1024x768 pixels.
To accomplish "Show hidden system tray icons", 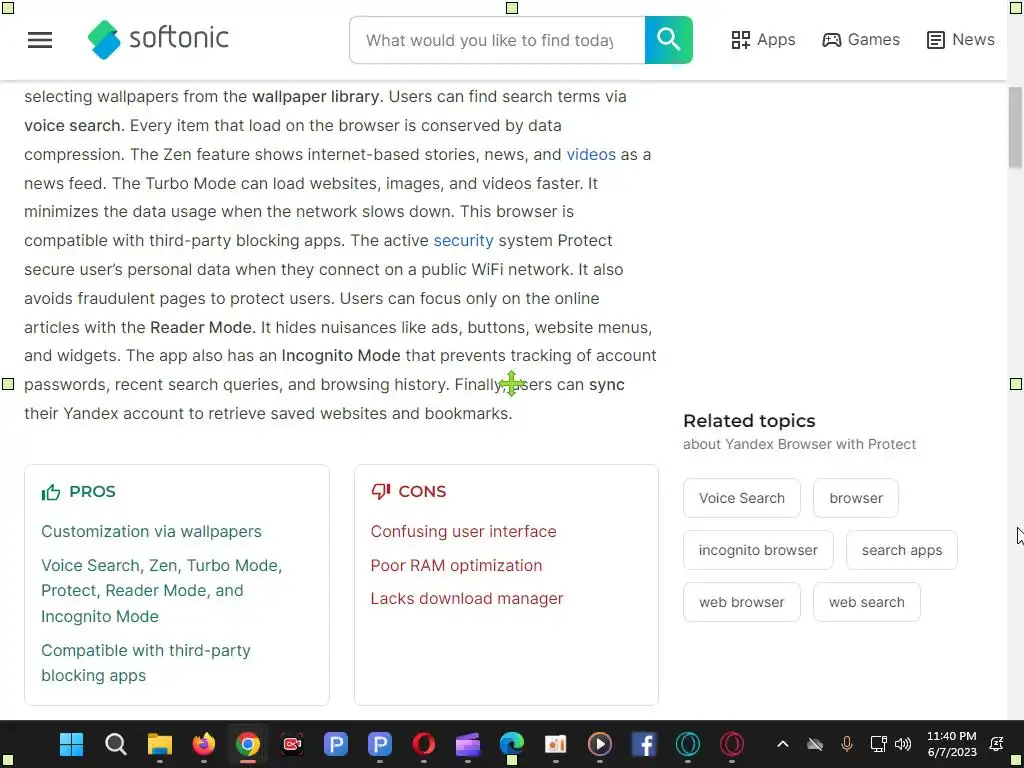I will (782, 744).
